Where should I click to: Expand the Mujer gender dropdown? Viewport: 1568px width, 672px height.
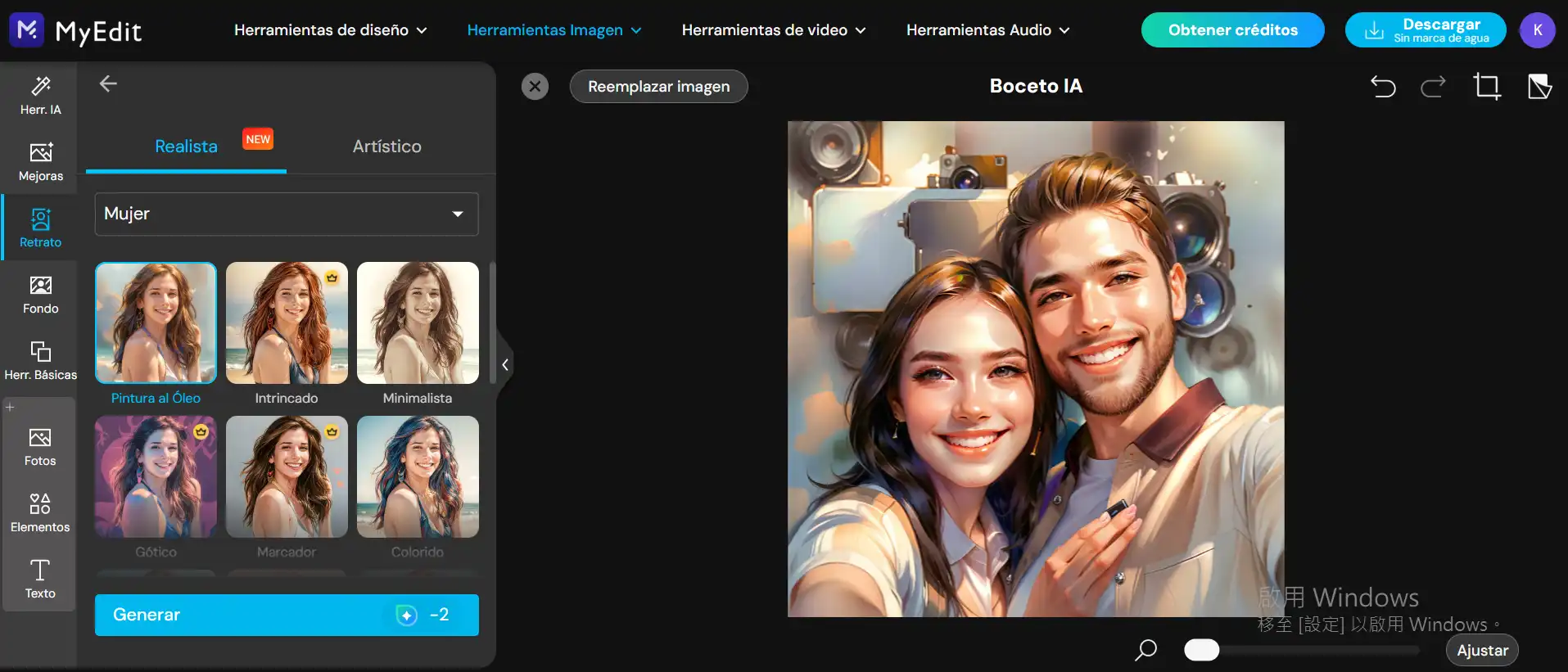(287, 214)
